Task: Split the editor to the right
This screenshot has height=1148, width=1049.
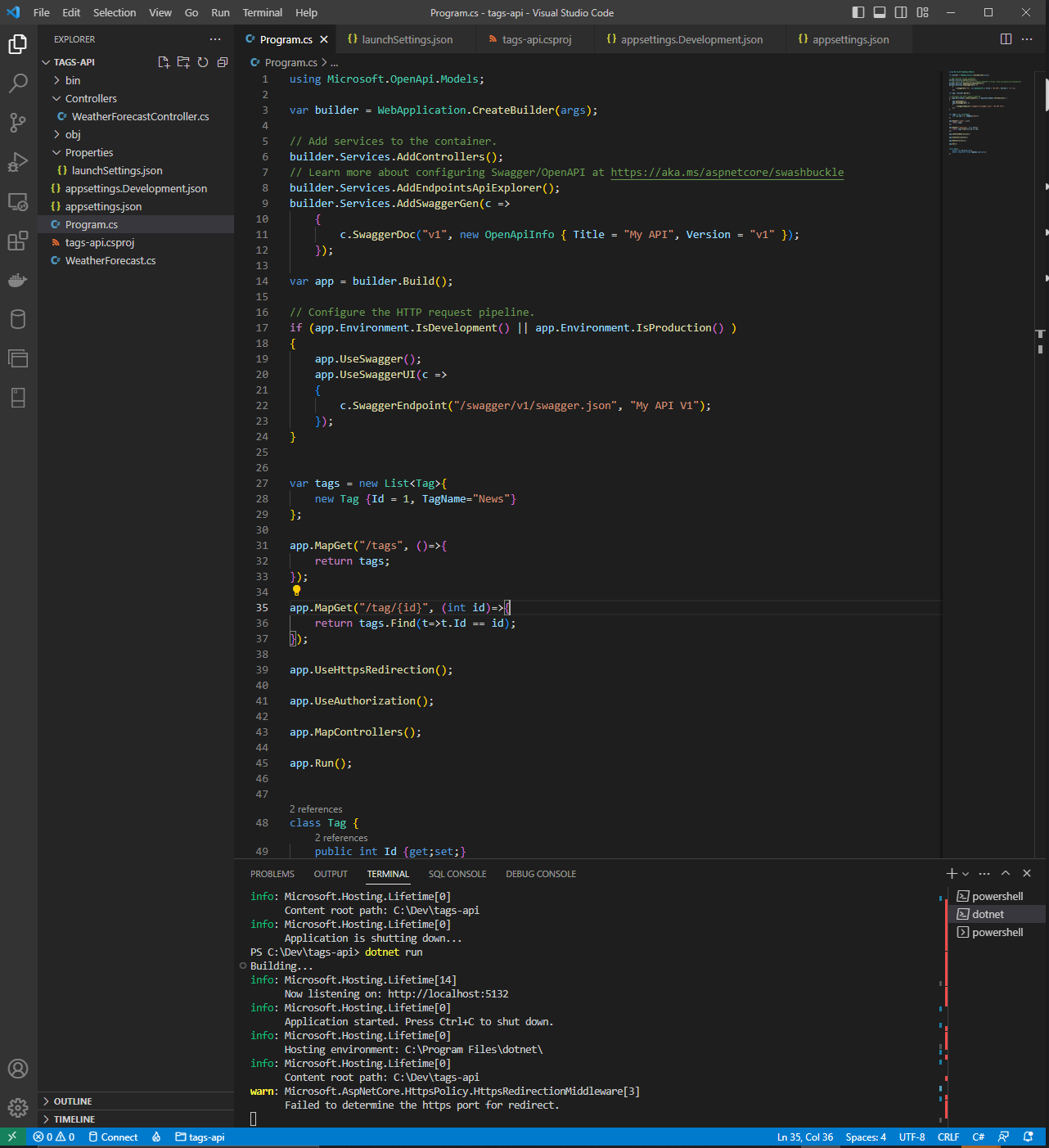Action: click(x=1006, y=39)
